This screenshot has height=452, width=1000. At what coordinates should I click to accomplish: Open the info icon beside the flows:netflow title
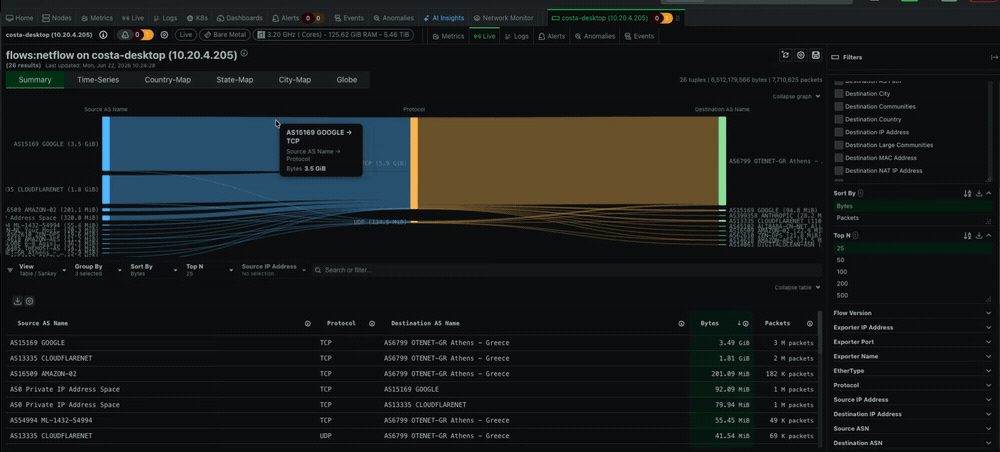click(244, 54)
